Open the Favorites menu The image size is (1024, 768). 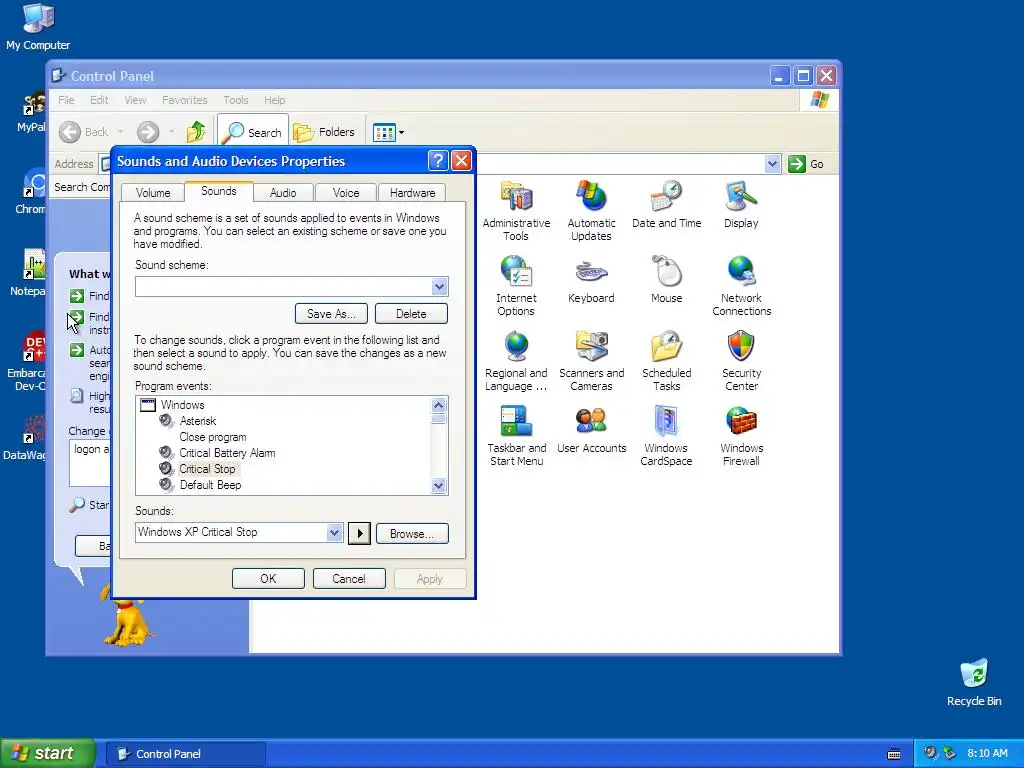tap(185, 100)
